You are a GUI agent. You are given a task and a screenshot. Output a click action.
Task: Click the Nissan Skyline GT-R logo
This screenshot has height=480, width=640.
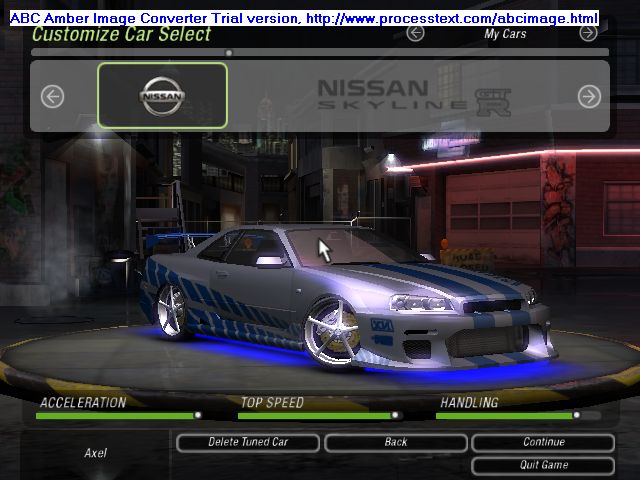pyautogui.click(x=413, y=97)
